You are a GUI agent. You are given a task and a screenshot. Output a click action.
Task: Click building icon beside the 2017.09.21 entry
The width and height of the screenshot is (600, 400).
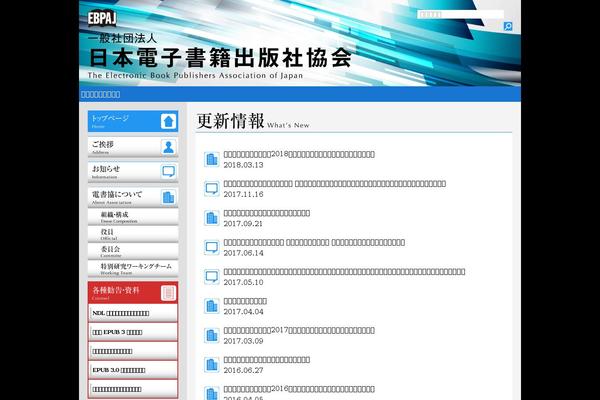pyautogui.click(x=212, y=218)
